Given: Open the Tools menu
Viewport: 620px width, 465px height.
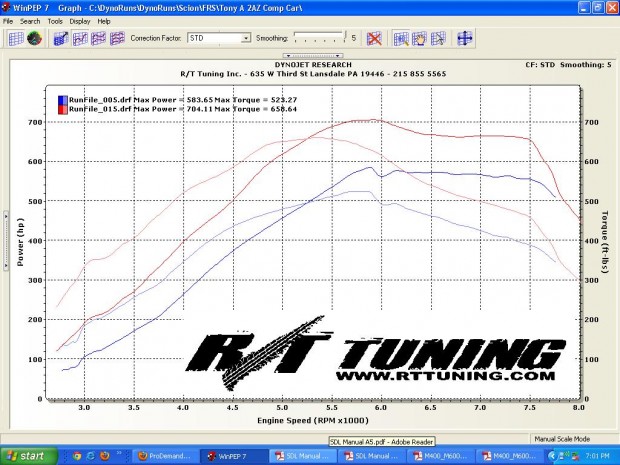Looking at the screenshot, I should pyautogui.click(x=55, y=20).
